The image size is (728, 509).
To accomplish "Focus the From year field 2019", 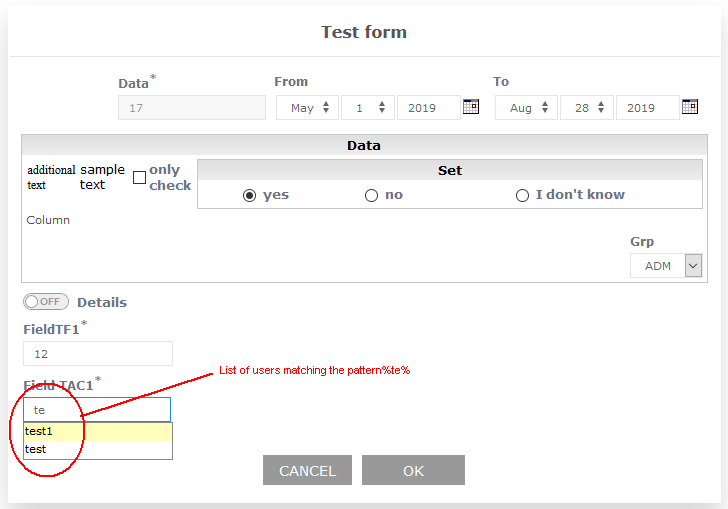I will pyautogui.click(x=428, y=108).
